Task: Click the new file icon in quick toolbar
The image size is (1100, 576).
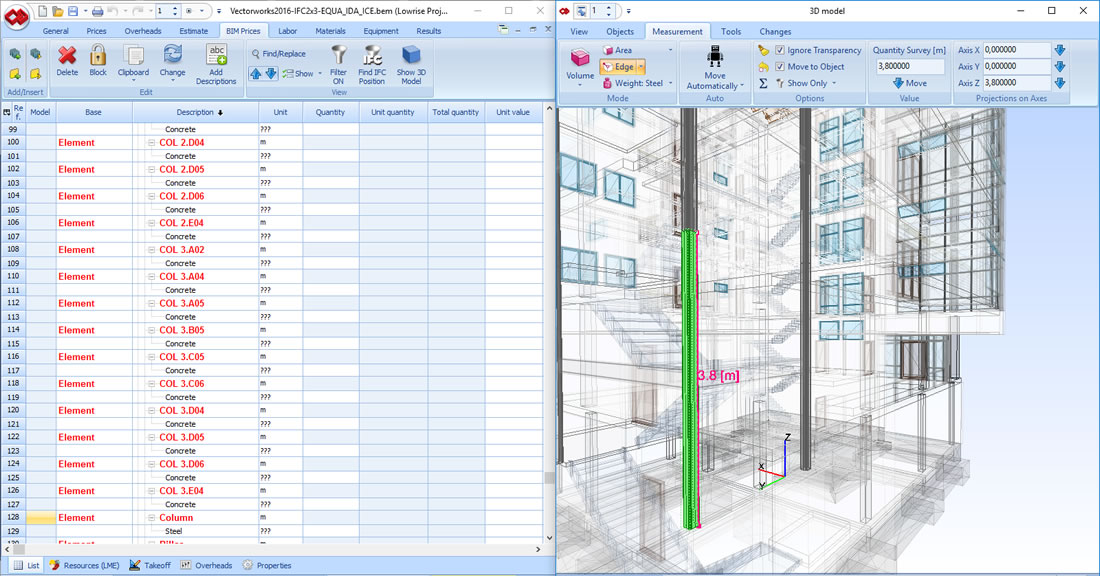Action: click(43, 11)
